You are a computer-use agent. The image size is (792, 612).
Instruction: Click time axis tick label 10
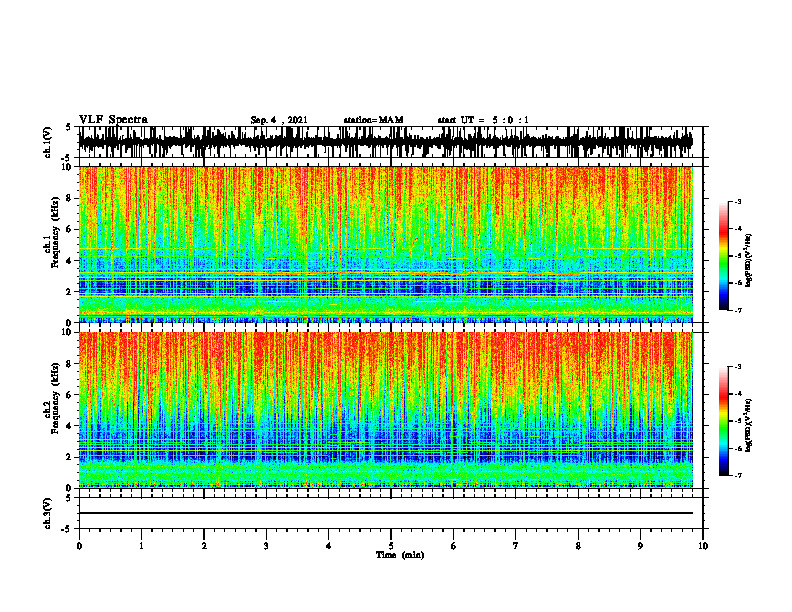(x=703, y=546)
